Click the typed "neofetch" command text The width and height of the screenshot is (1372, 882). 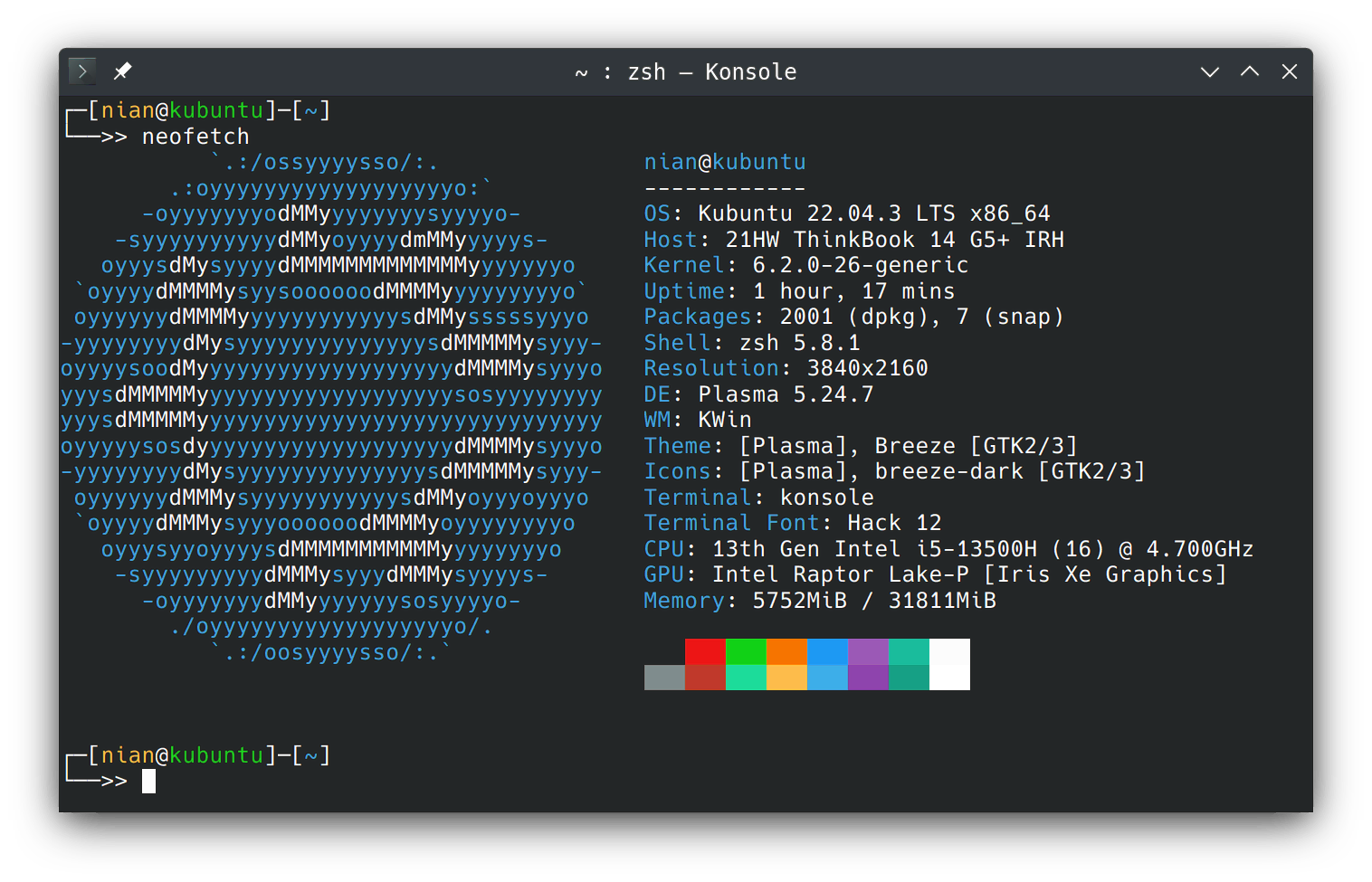tap(195, 137)
